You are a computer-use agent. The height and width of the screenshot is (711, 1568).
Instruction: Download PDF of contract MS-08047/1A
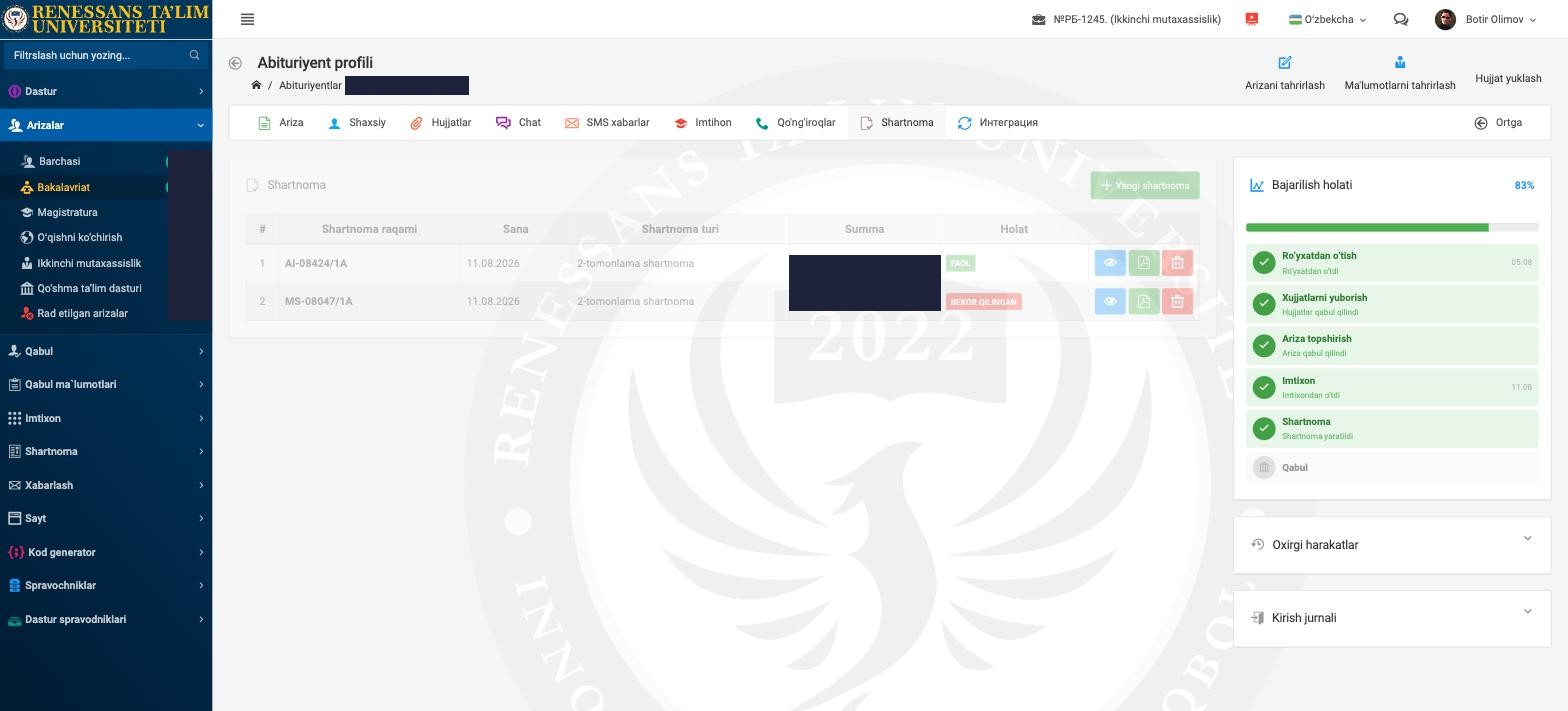coord(1143,301)
